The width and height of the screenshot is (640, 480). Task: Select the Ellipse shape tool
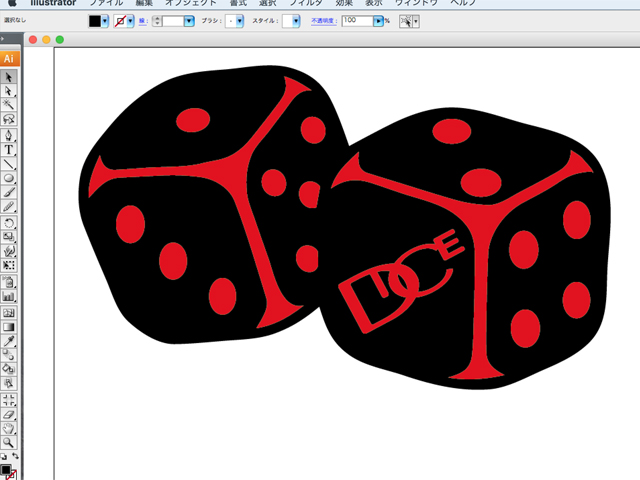(x=9, y=178)
